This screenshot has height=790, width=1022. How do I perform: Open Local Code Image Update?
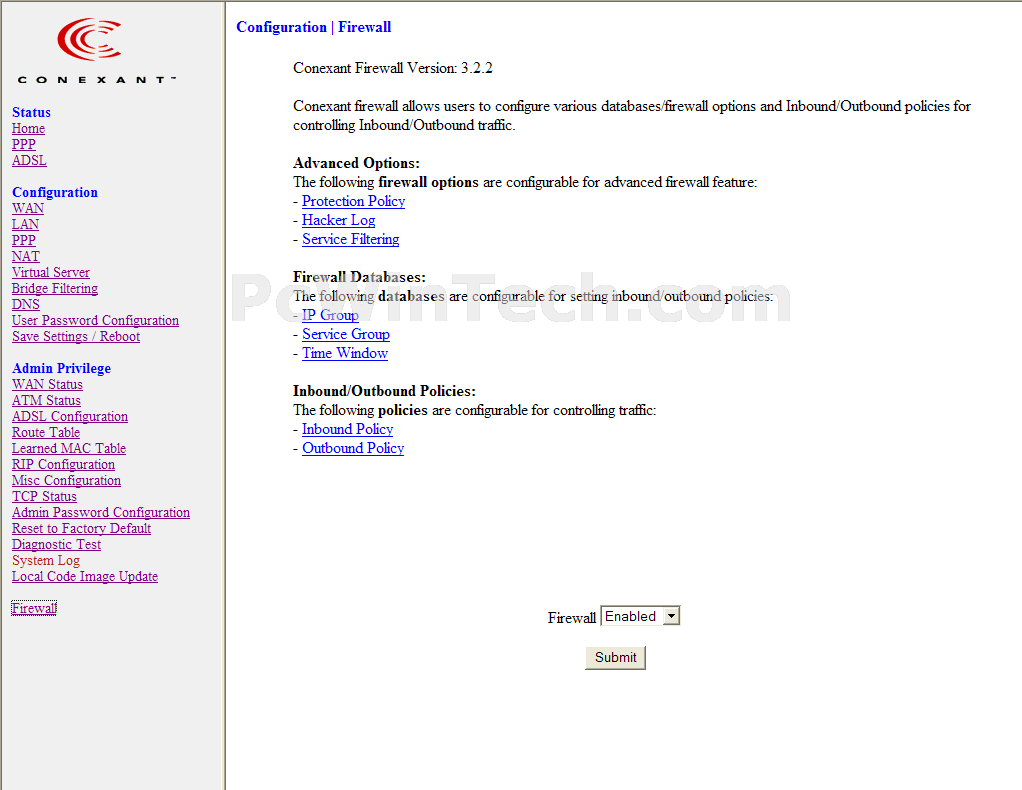click(85, 576)
